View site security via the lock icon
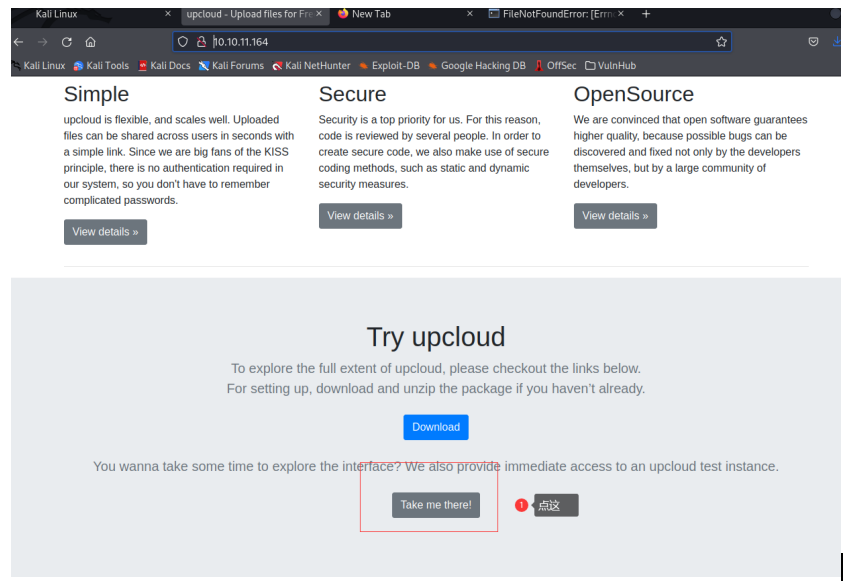 pyautogui.click(x=200, y=41)
